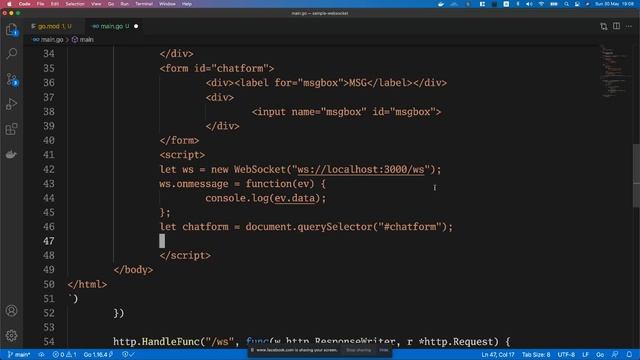Screen dimensions: 640x360
Task: Click the ev.data underlined text
Action: [x=295, y=198]
